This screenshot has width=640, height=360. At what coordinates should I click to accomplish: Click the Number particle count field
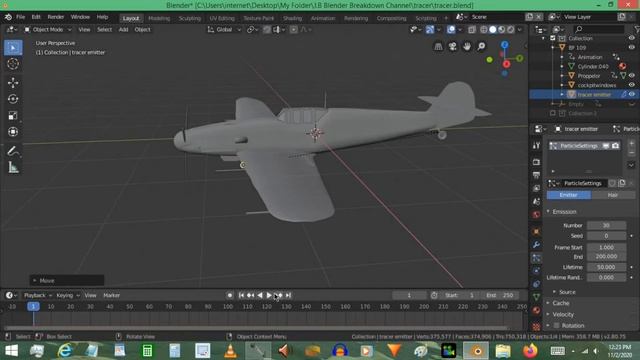click(x=606, y=225)
